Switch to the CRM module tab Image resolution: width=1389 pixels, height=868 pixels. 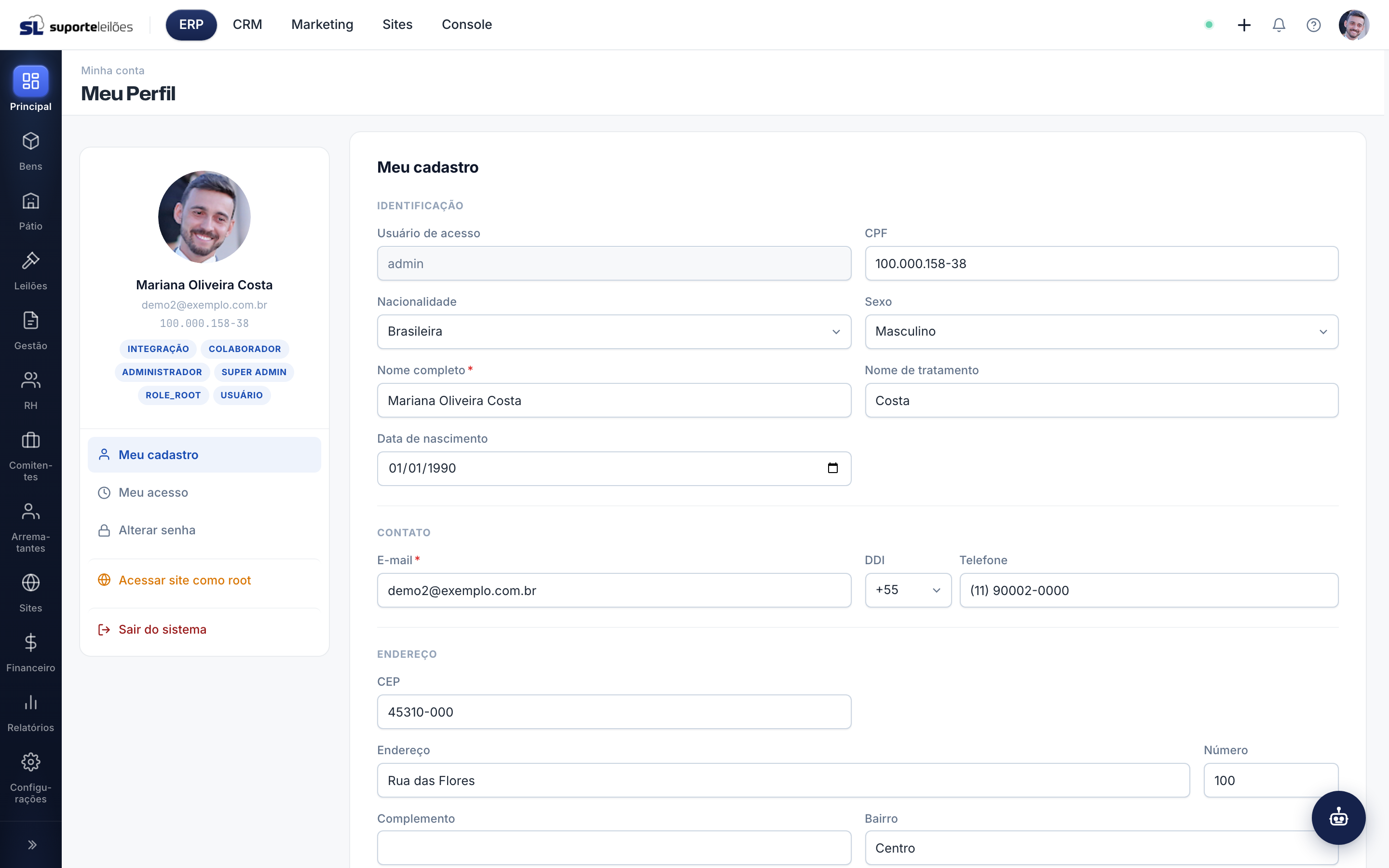[247, 25]
